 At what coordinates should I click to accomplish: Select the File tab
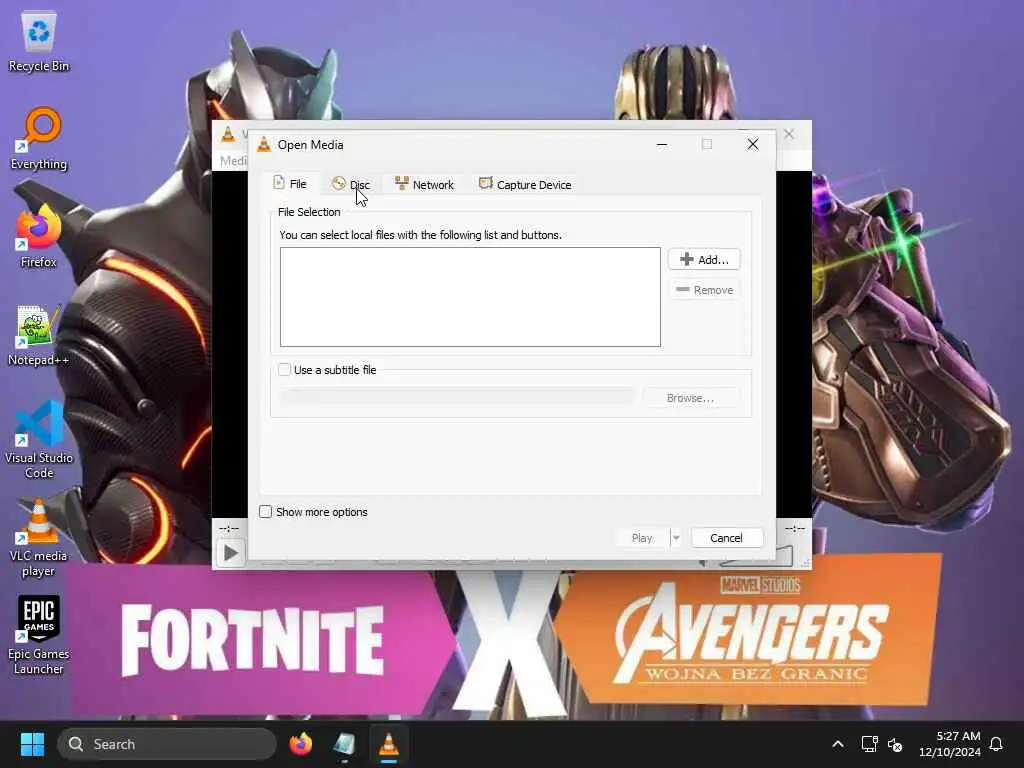[x=290, y=184]
